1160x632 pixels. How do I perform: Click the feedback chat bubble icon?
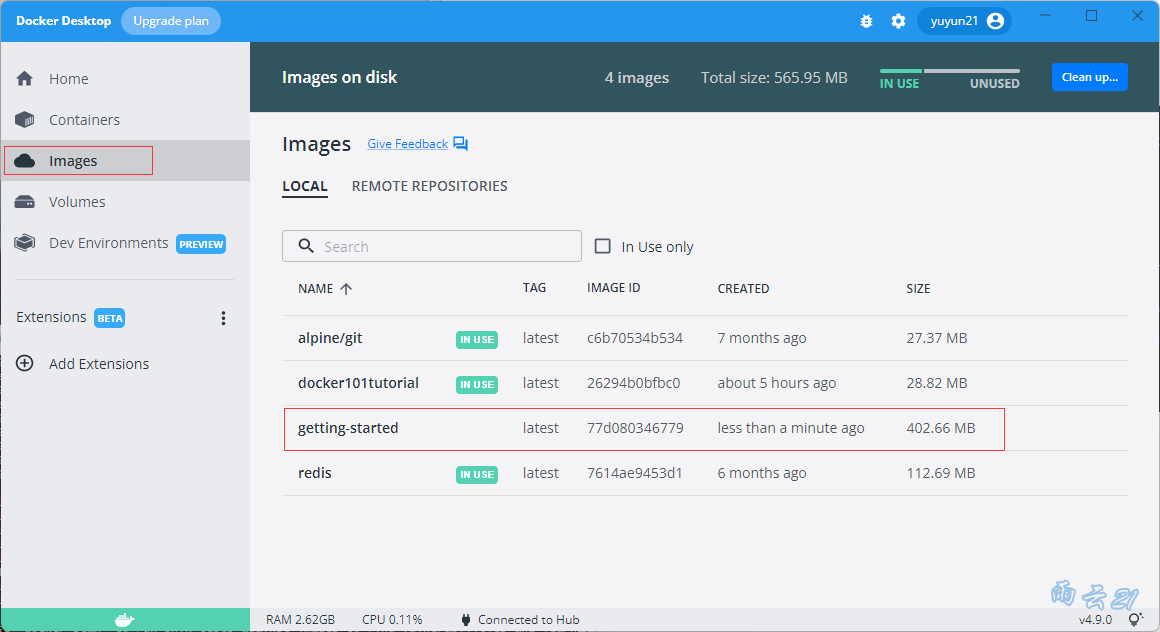[460, 144]
